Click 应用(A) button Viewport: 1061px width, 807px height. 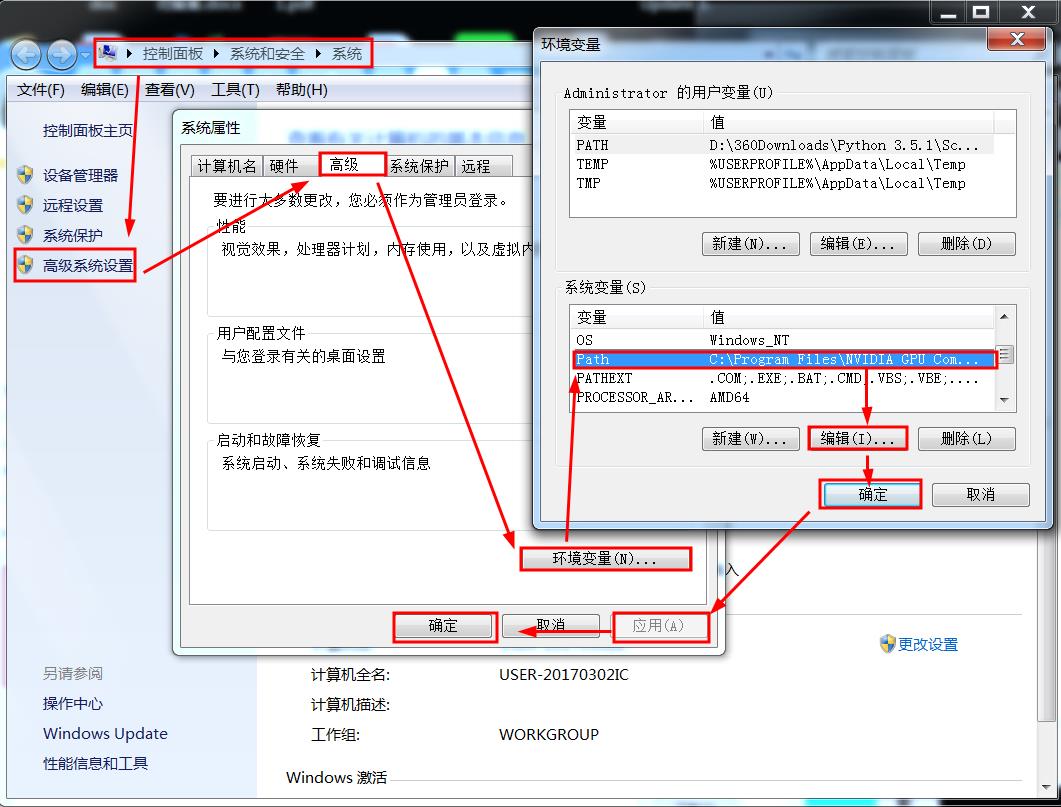658,626
